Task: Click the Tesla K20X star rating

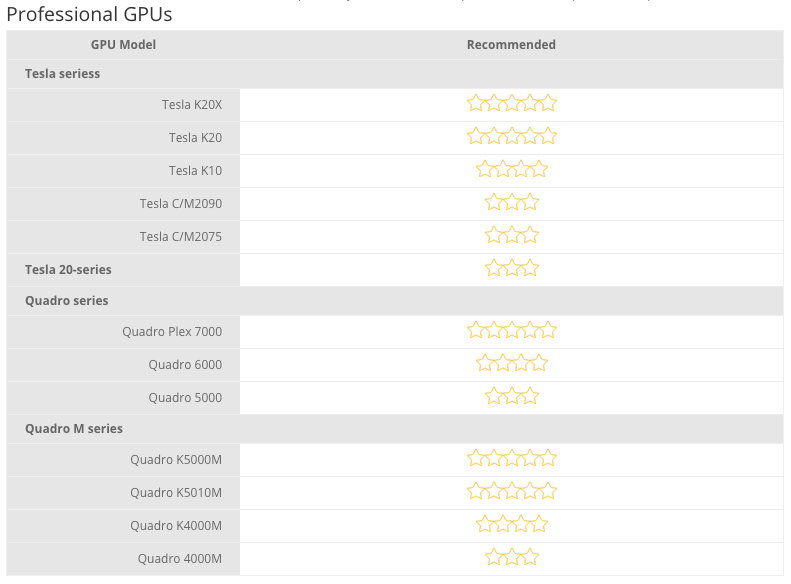Action: 512,103
